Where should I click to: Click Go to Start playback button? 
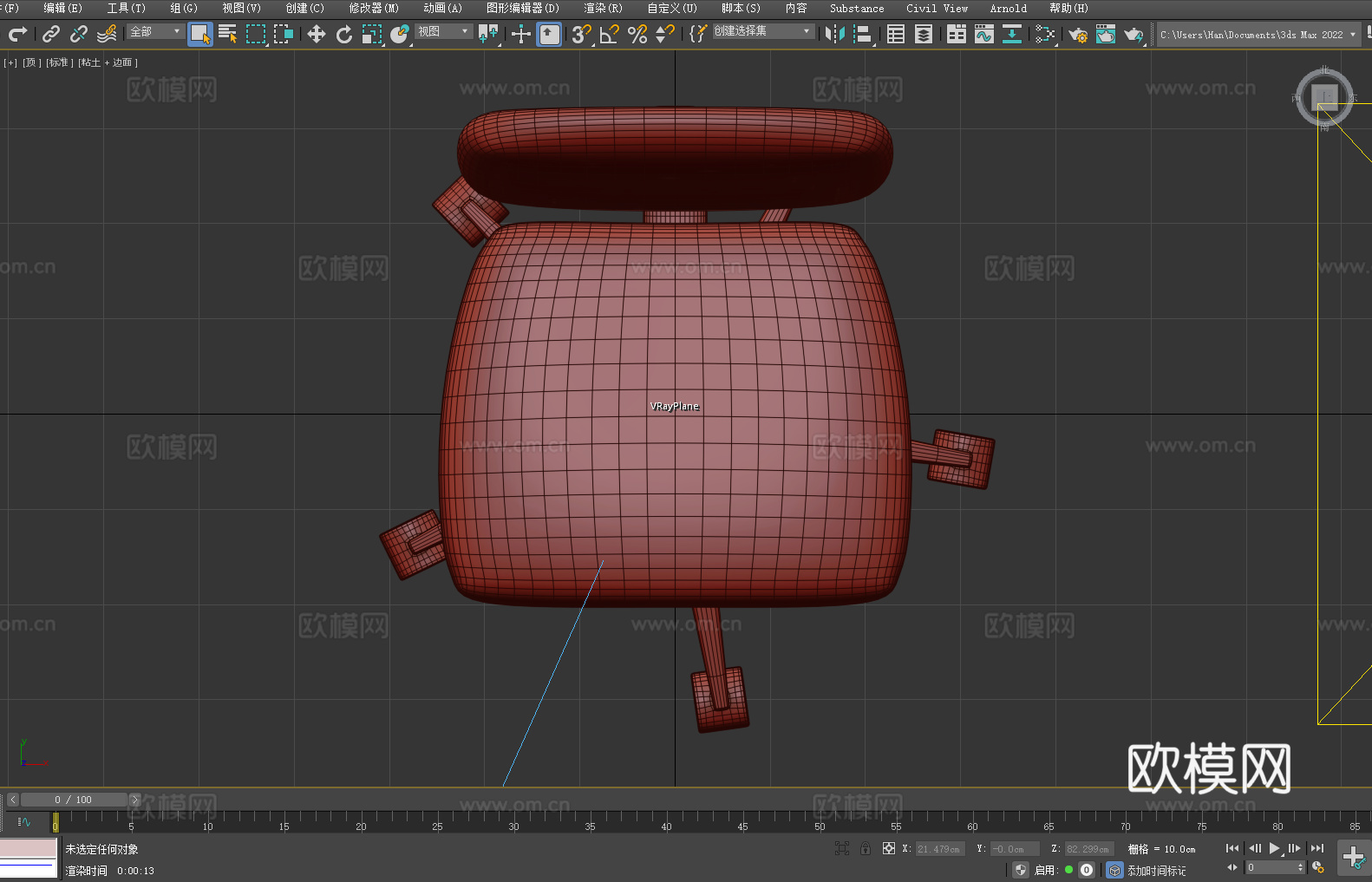(x=1232, y=848)
